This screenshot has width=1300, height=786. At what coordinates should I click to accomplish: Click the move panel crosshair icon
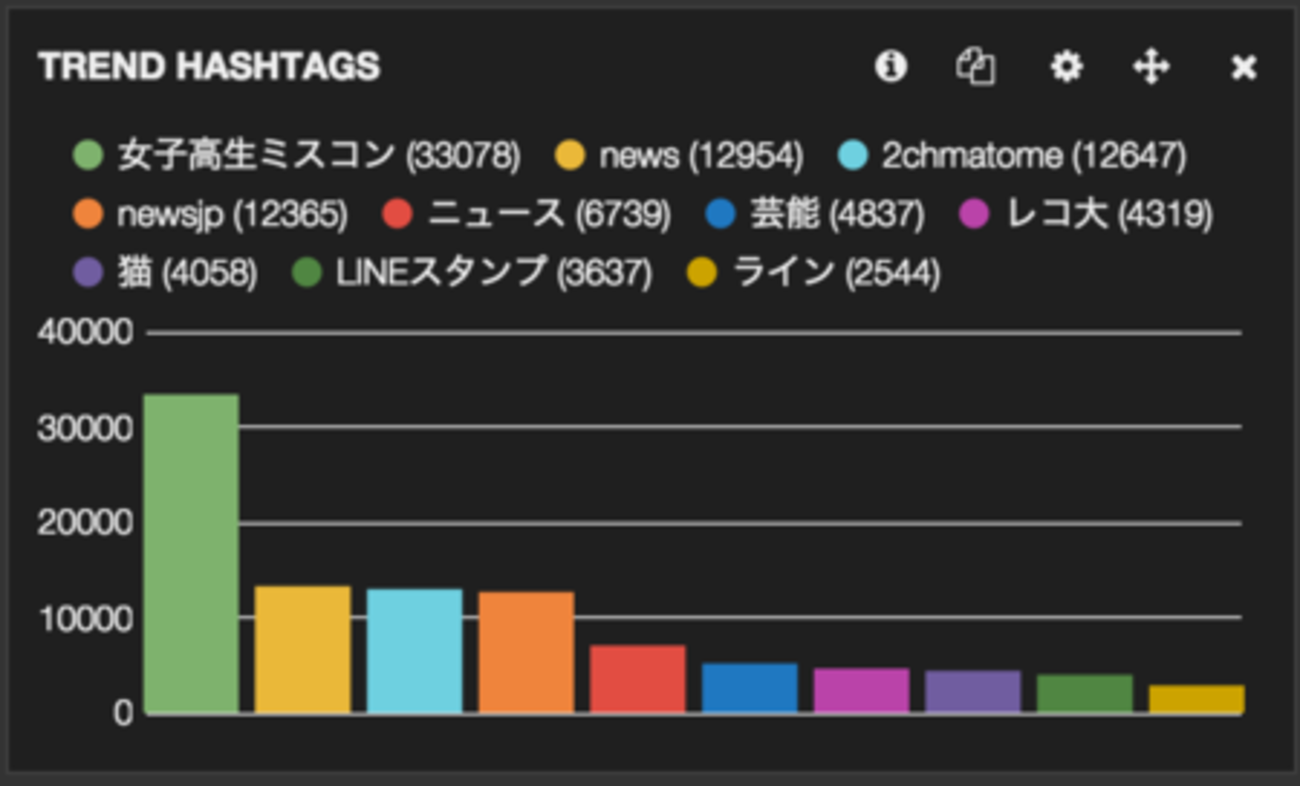coord(1151,67)
